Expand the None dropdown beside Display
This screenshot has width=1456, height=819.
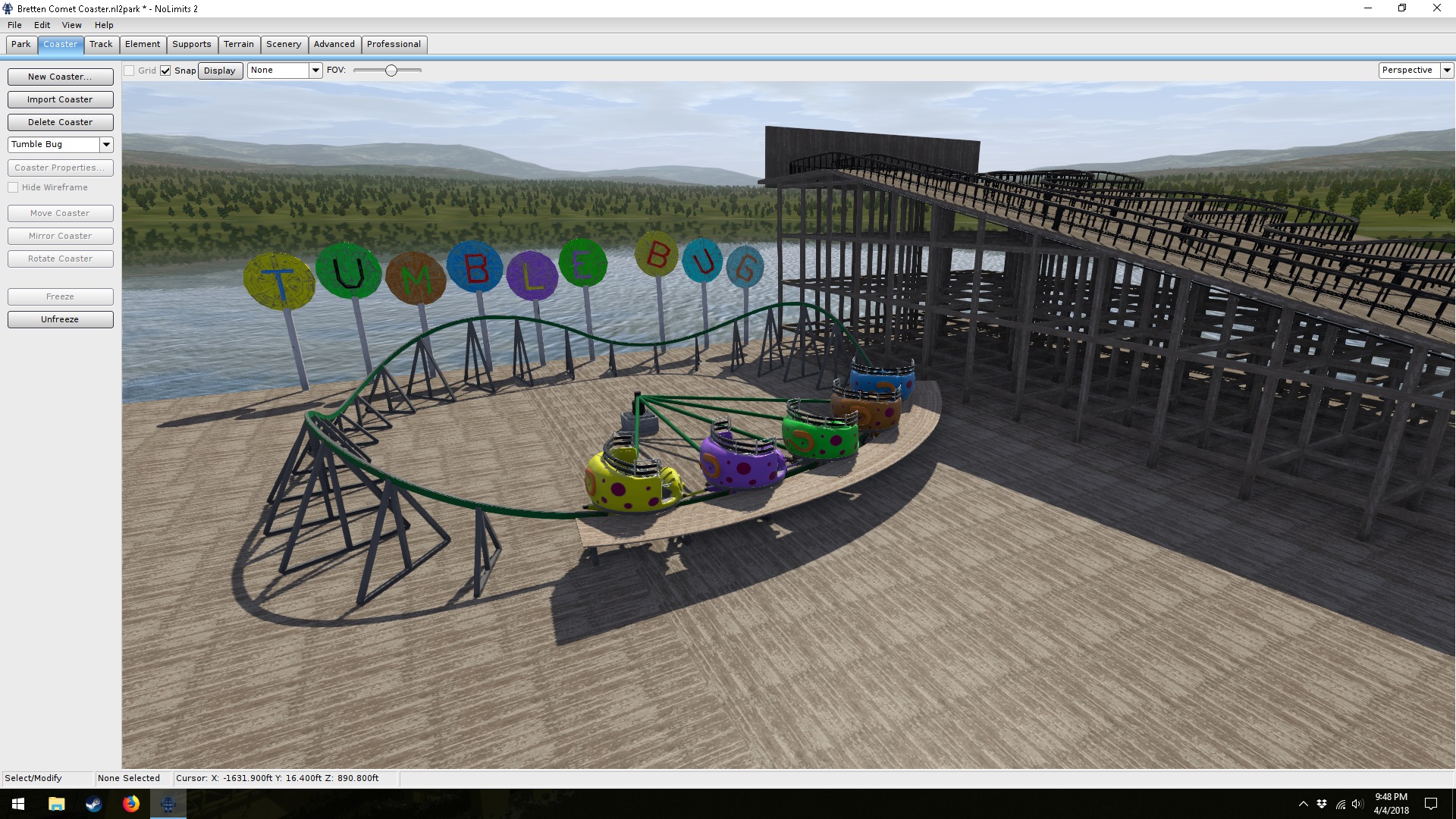pos(315,70)
